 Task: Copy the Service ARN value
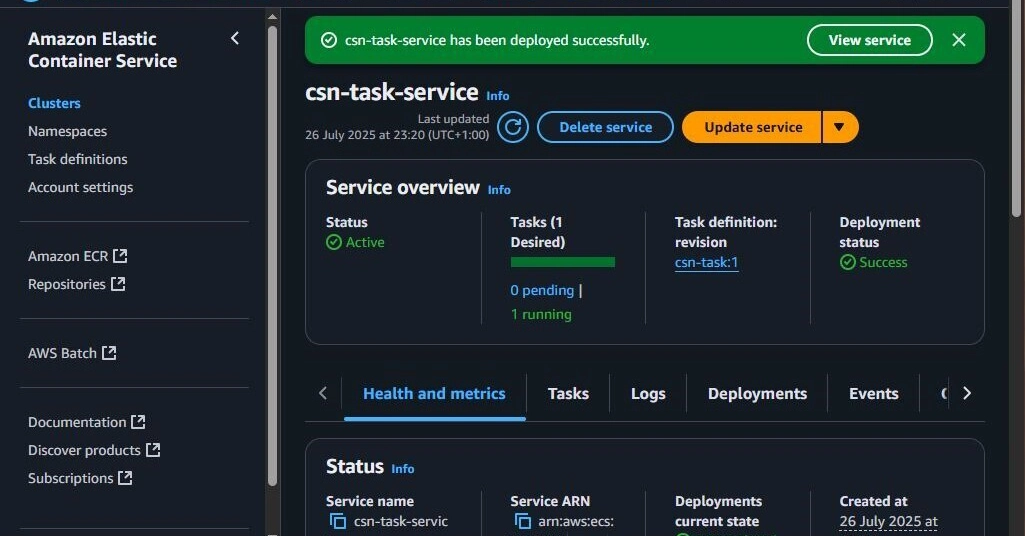point(522,521)
